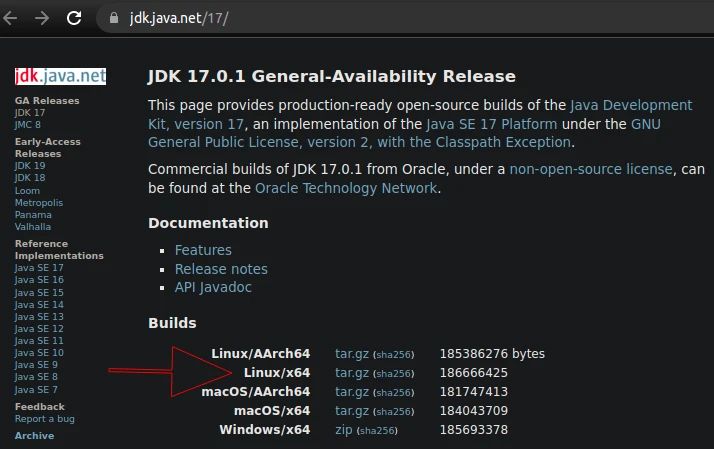Download the Windows/x64 zip build

pyautogui.click(x=344, y=430)
